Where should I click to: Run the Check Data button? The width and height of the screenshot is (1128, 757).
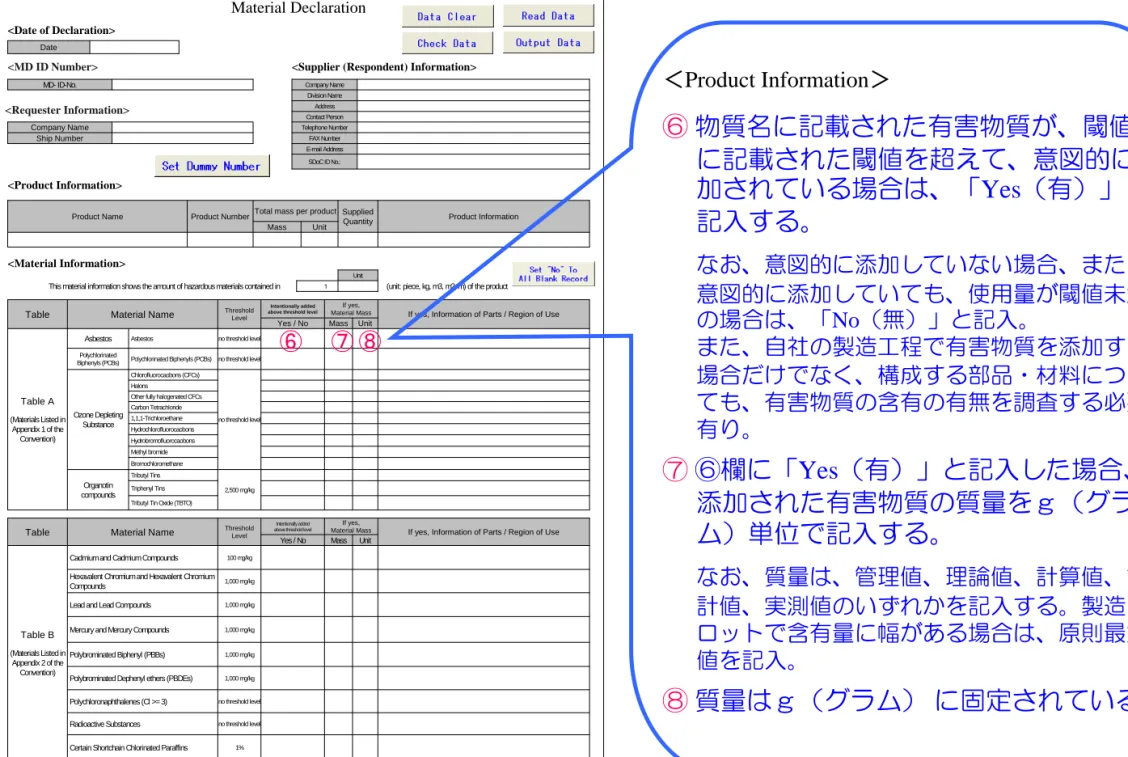coord(447,43)
